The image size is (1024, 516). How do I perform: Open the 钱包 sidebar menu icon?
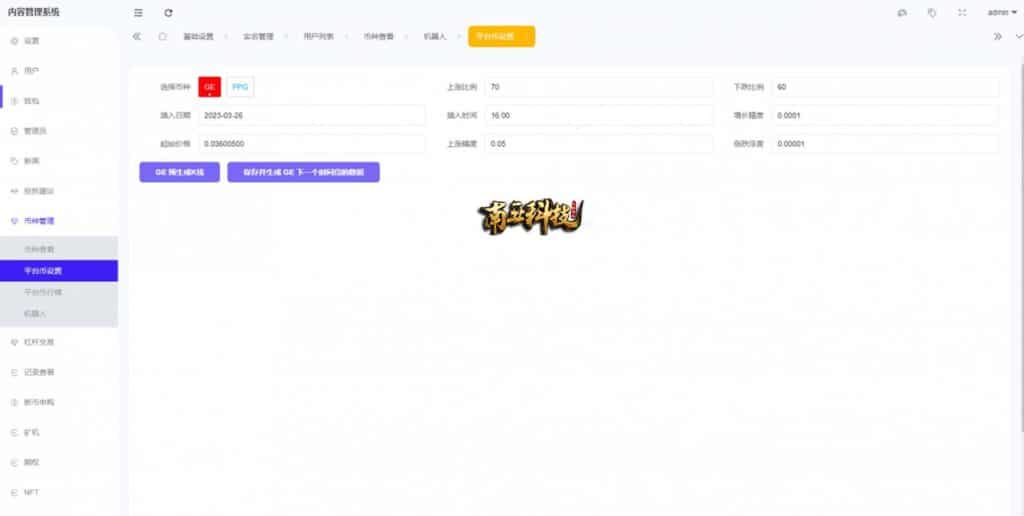click(x=14, y=101)
